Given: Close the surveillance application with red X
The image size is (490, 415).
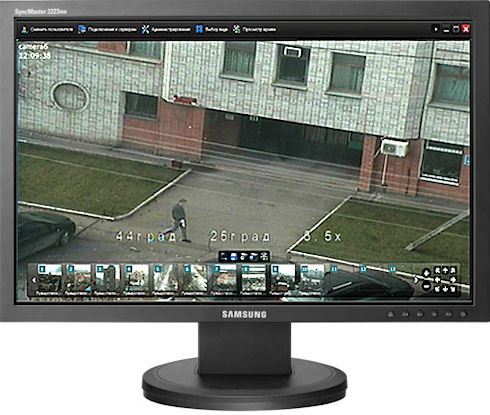Looking at the screenshot, I should pos(466,29).
